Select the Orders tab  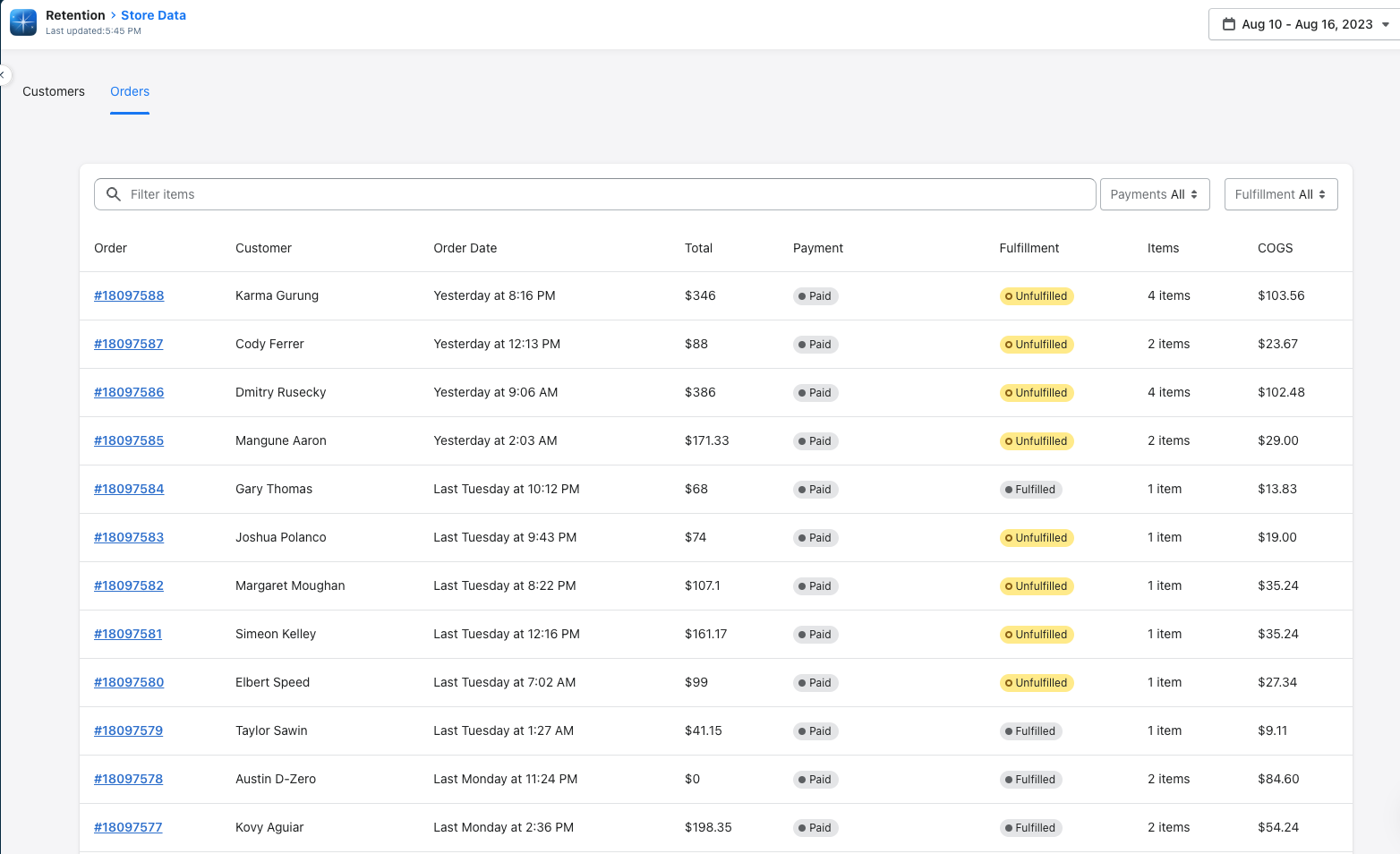click(130, 91)
